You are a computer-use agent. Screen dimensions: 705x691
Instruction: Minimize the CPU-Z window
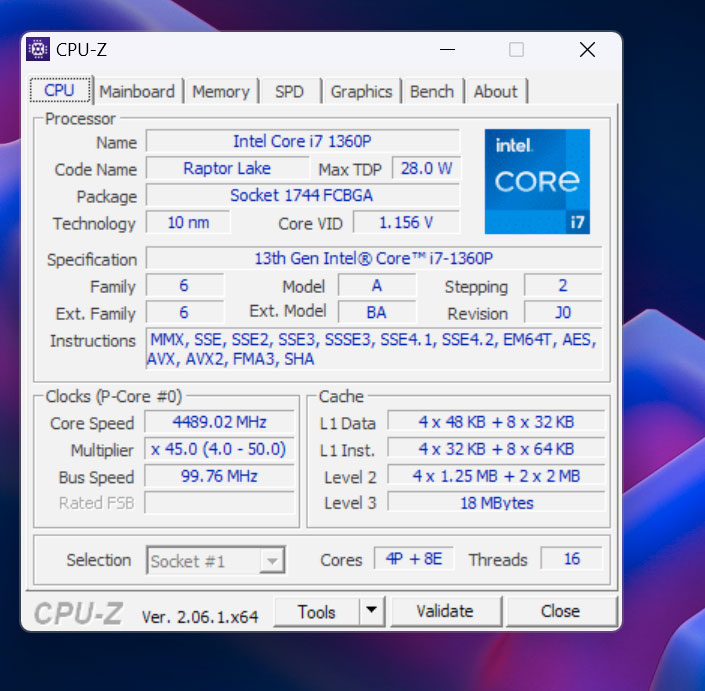447,49
